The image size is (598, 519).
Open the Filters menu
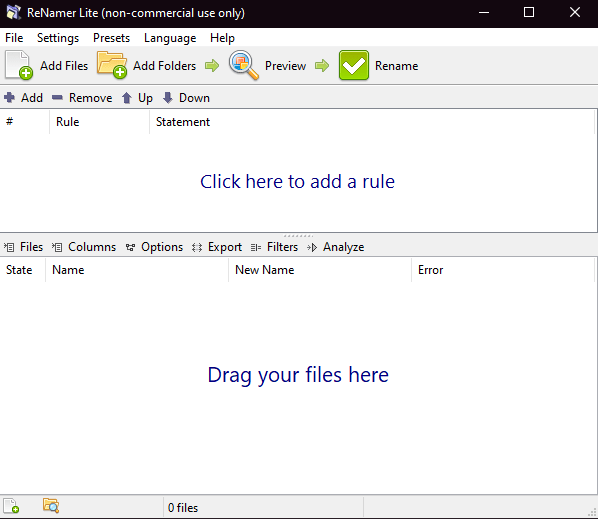click(274, 247)
